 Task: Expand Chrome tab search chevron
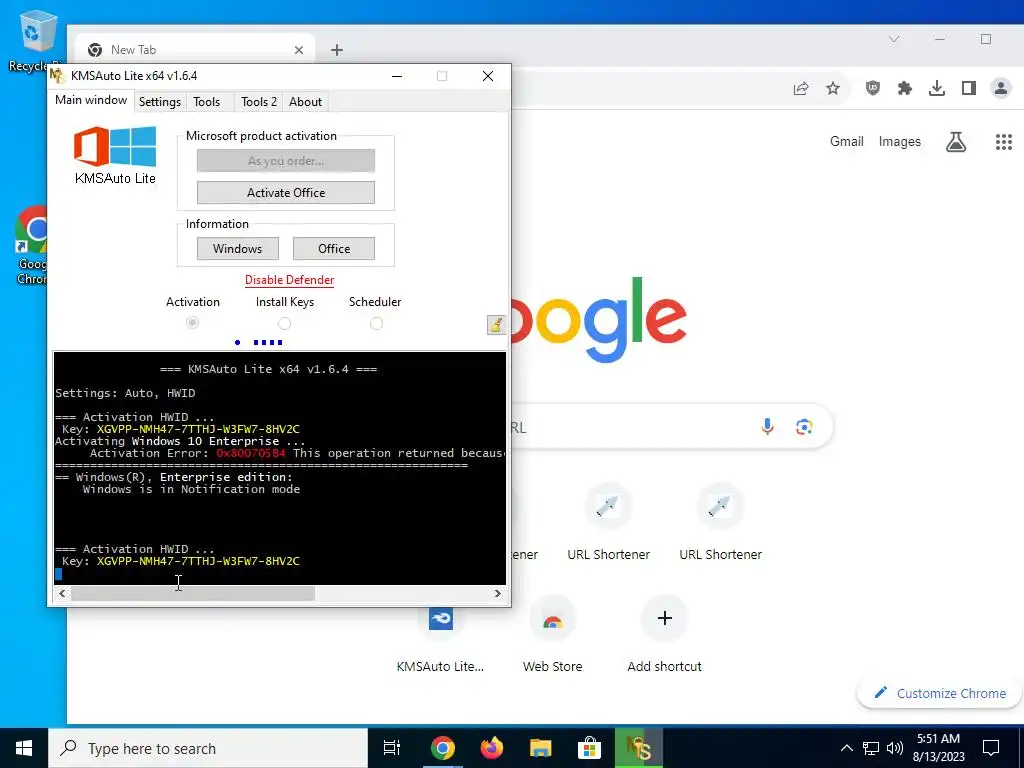click(894, 39)
